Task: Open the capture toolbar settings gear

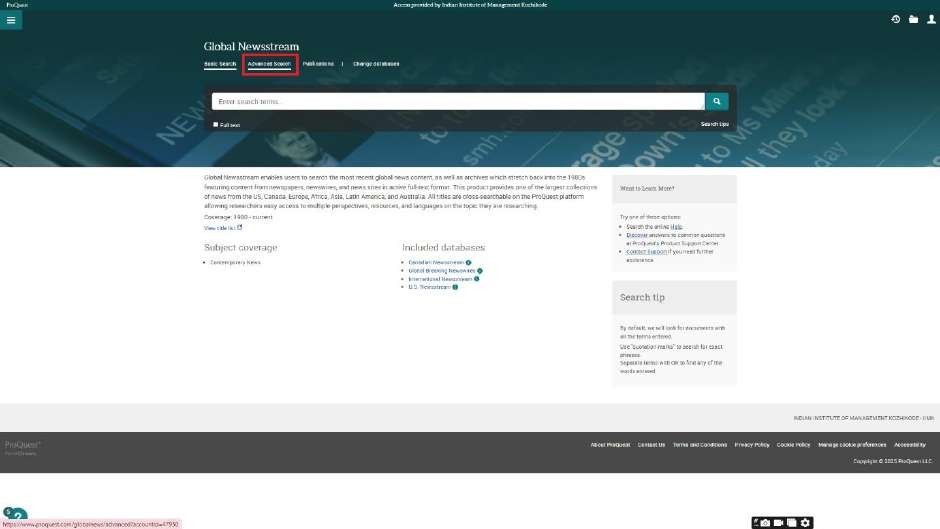Action: tap(805, 522)
